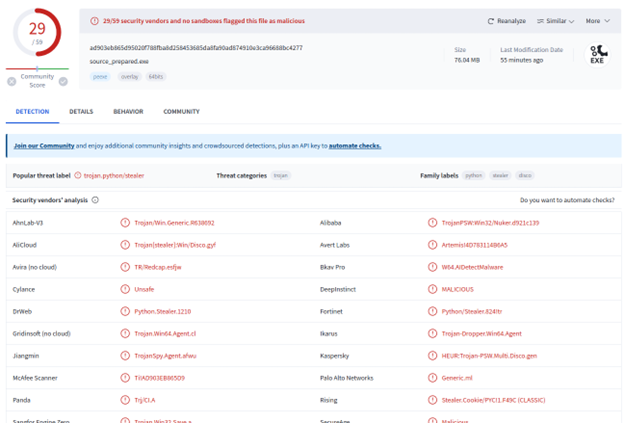
Task: Follow the Join our Community link
Action: [x=44, y=146]
